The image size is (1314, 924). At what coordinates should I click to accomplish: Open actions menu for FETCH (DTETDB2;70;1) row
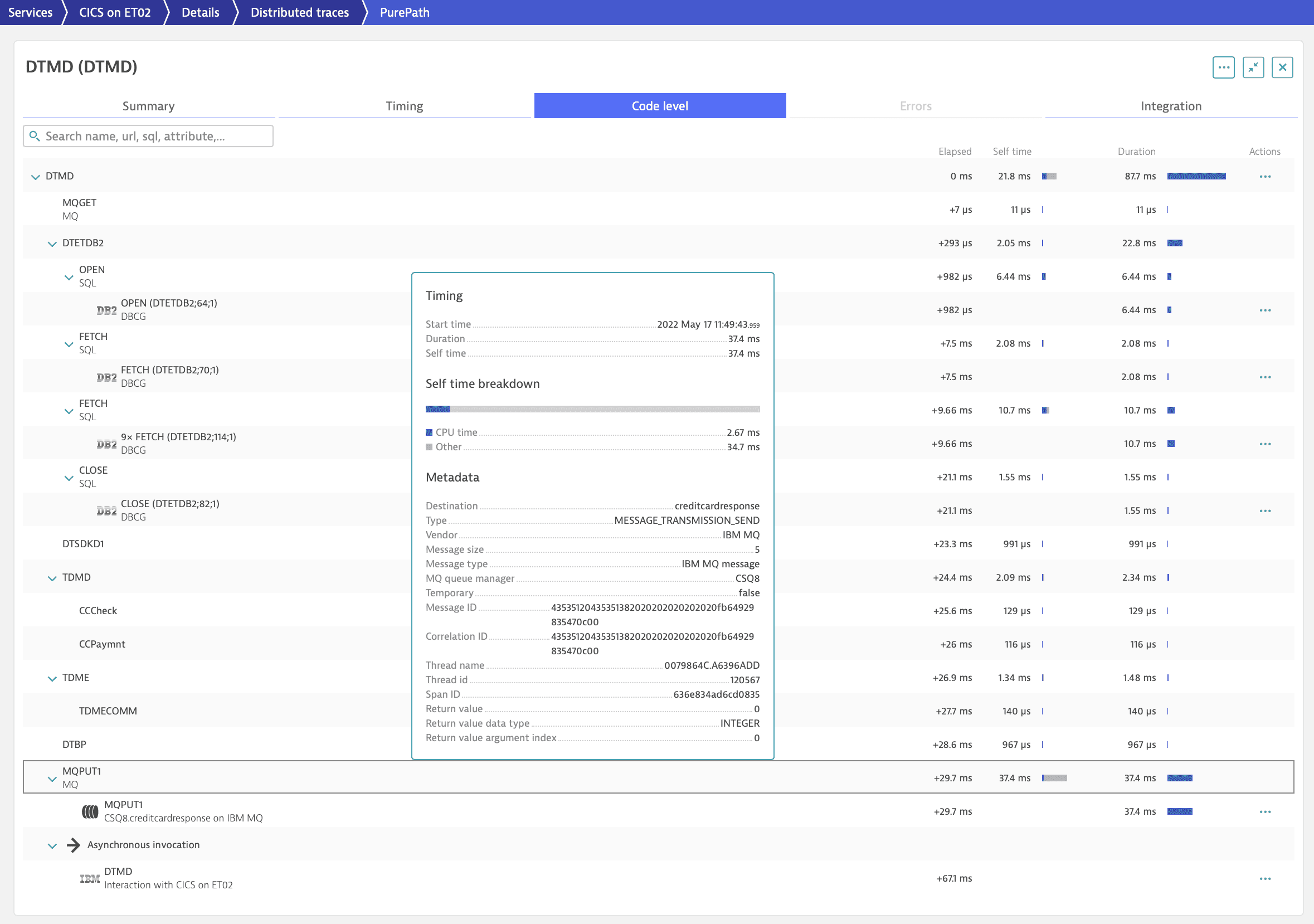pyautogui.click(x=1265, y=377)
